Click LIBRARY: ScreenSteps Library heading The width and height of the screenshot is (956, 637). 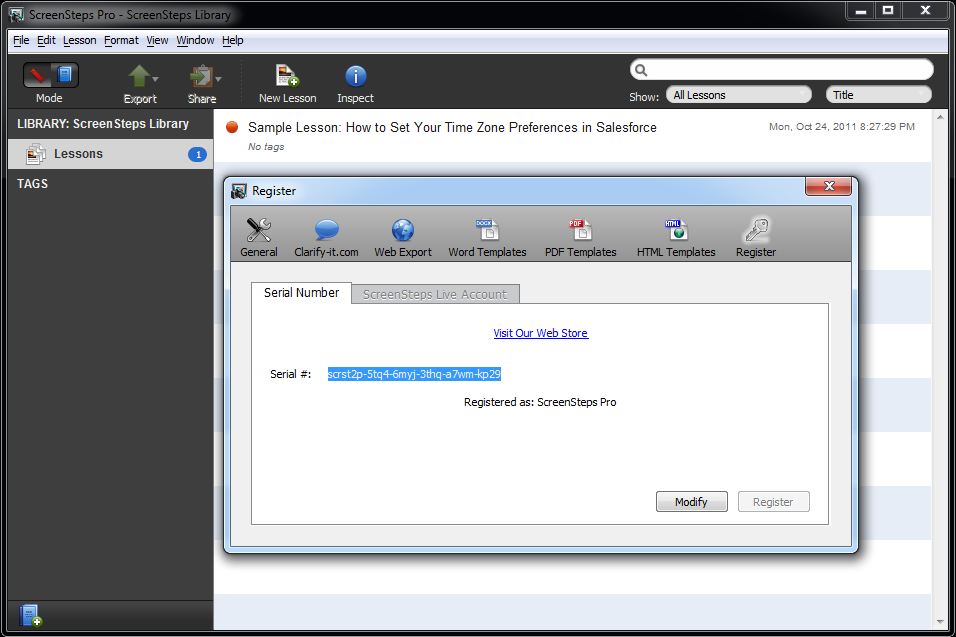coord(103,124)
